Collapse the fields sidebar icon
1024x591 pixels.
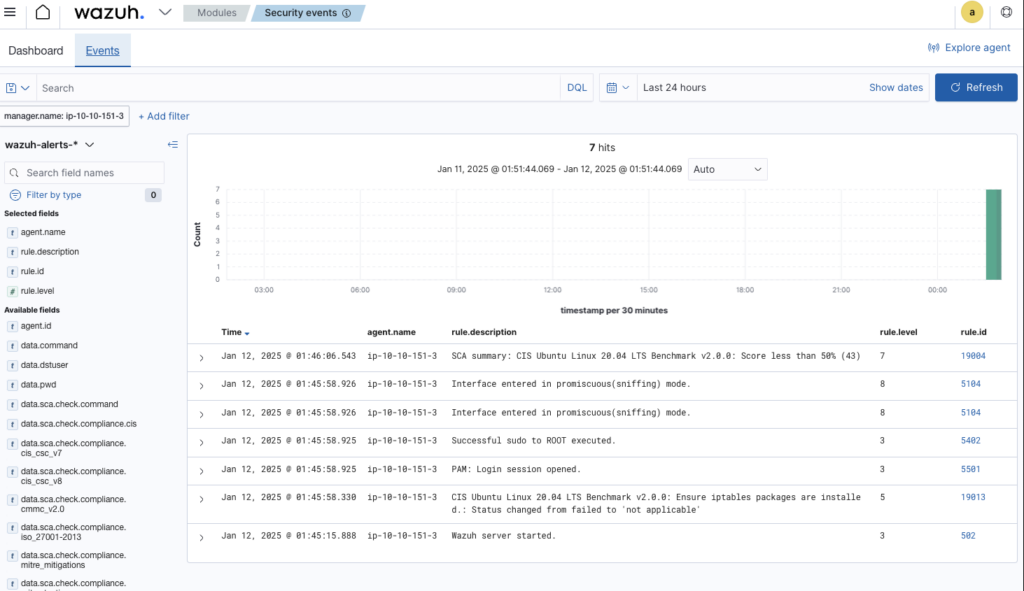click(x=172, y=145)
